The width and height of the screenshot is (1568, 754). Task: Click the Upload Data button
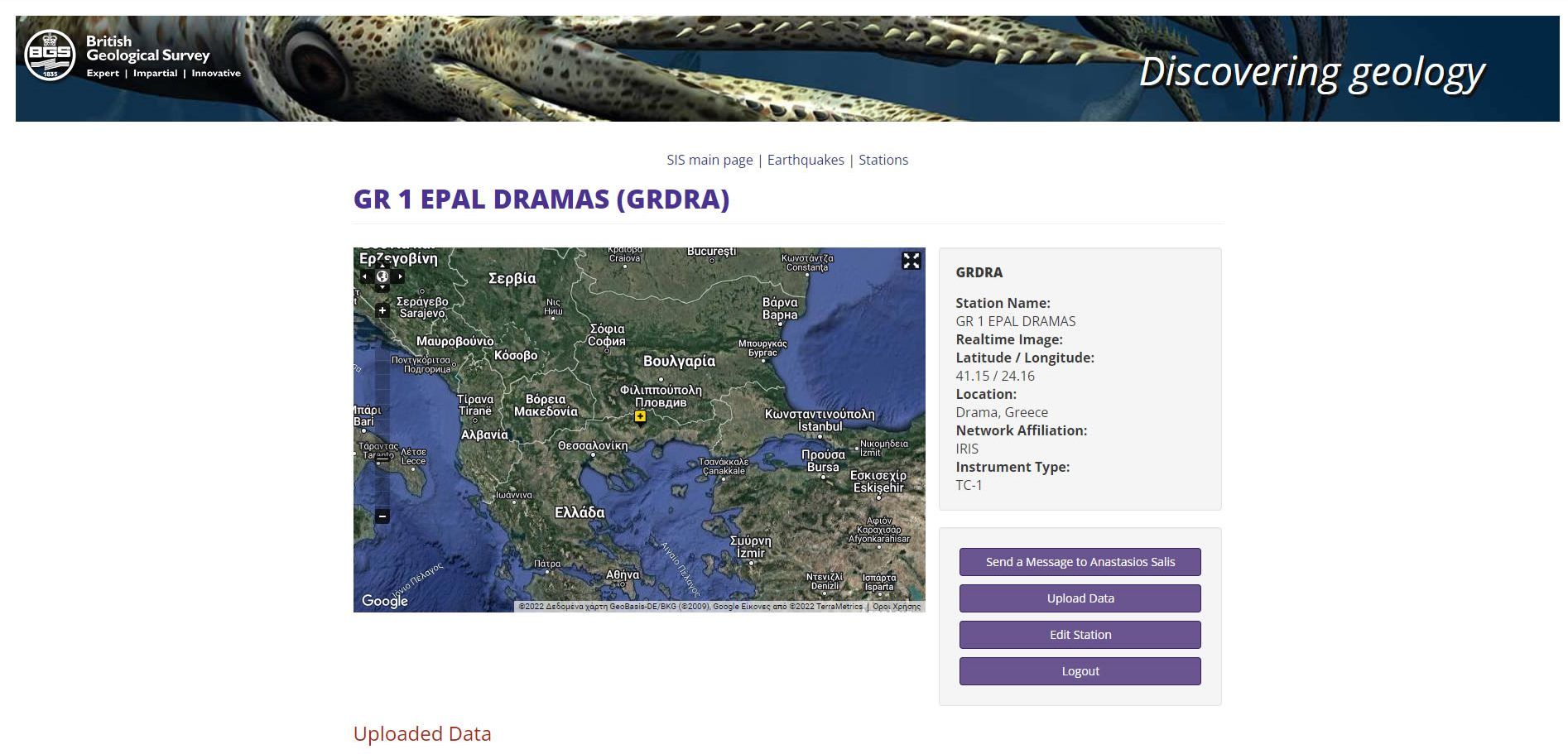[x=1080, y=598]
